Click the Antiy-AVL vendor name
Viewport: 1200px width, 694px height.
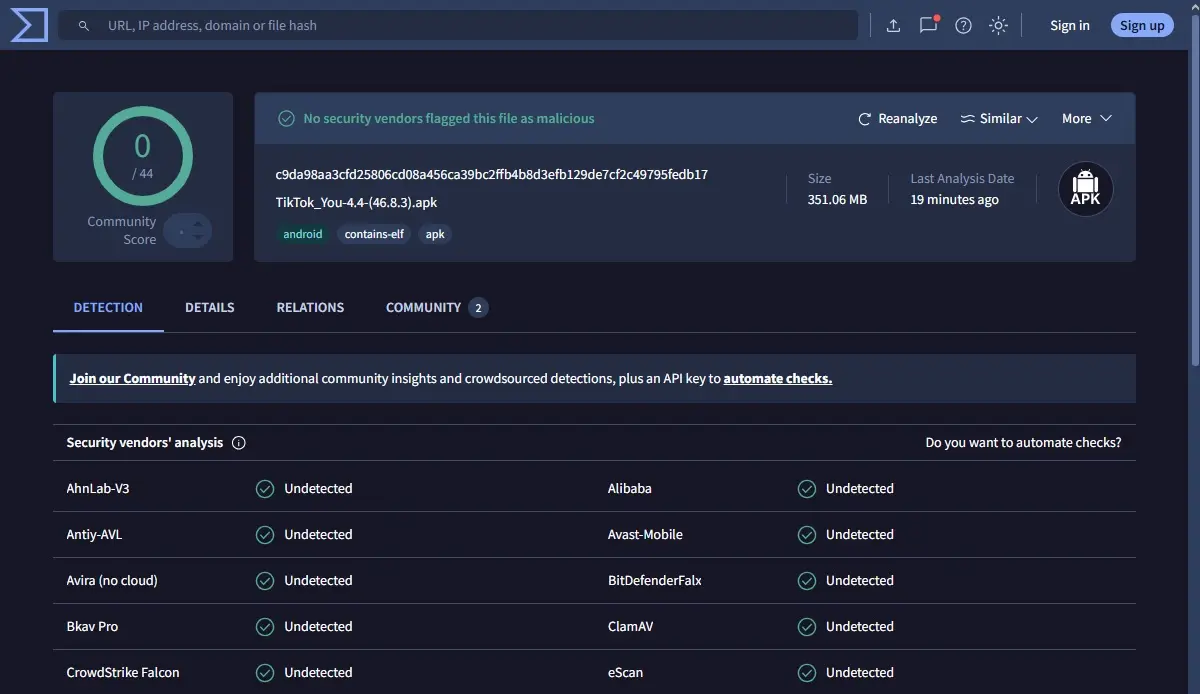click(x=94, y=535)
